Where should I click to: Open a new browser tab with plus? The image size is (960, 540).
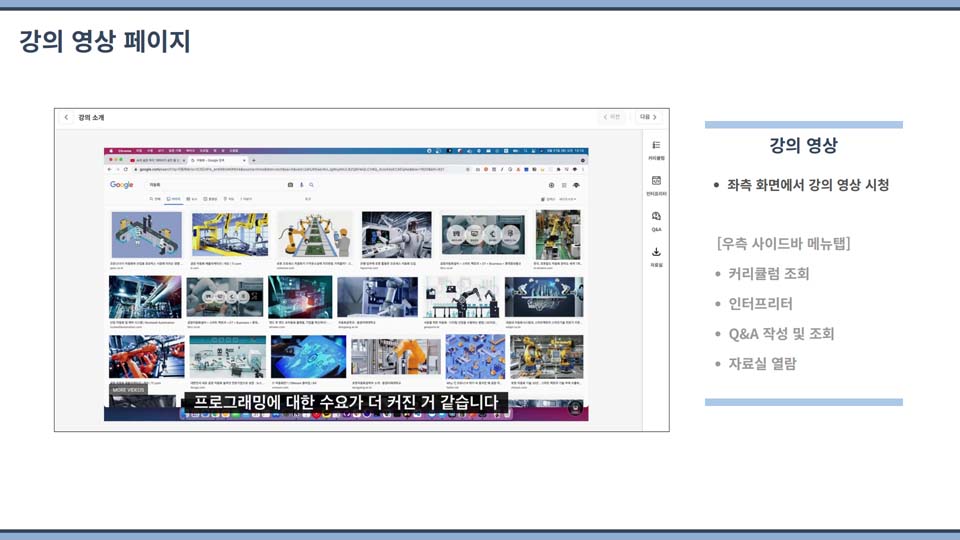point(254,160)
